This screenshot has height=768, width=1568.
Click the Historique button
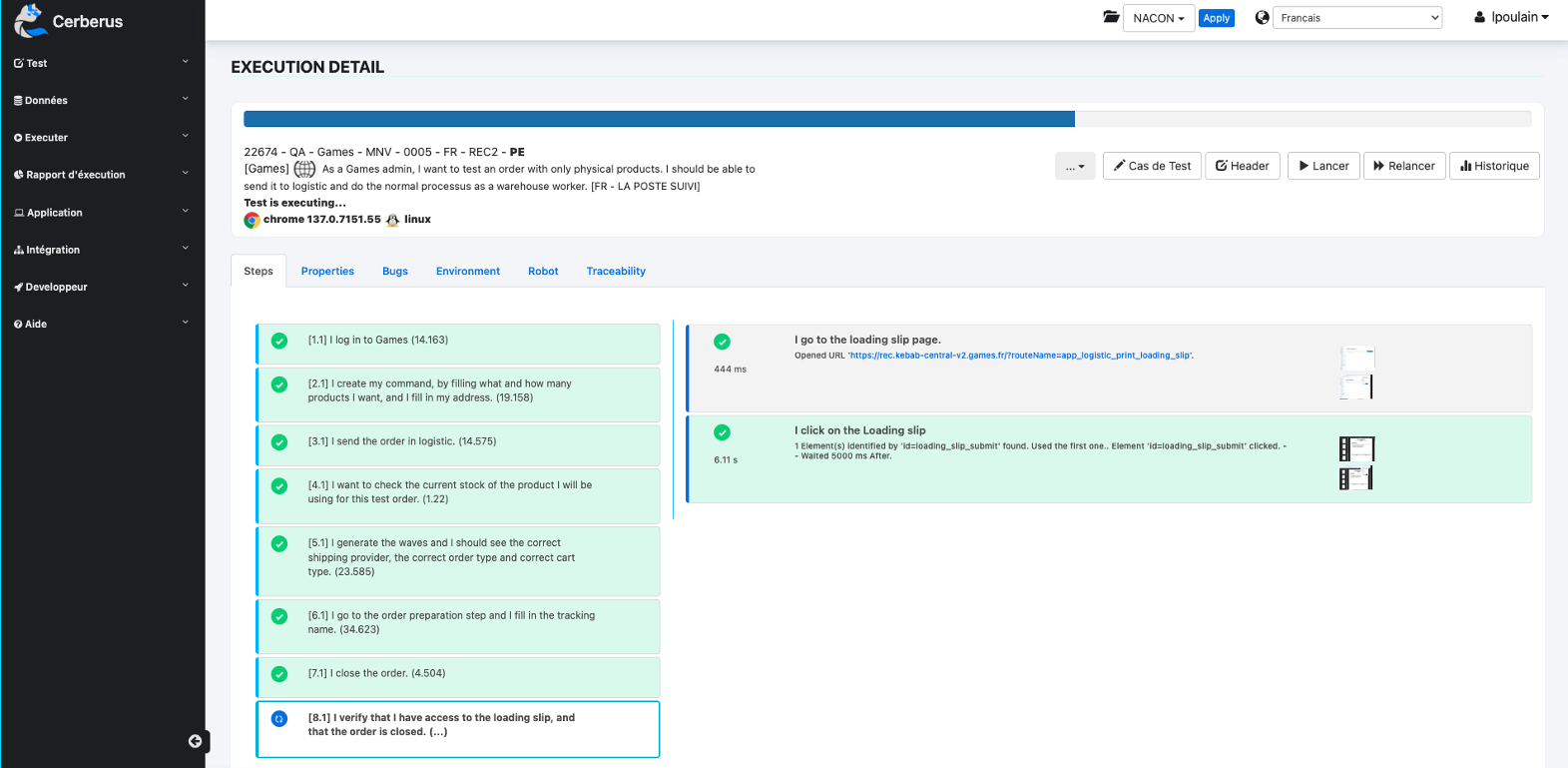click(x=1494, y=166)
